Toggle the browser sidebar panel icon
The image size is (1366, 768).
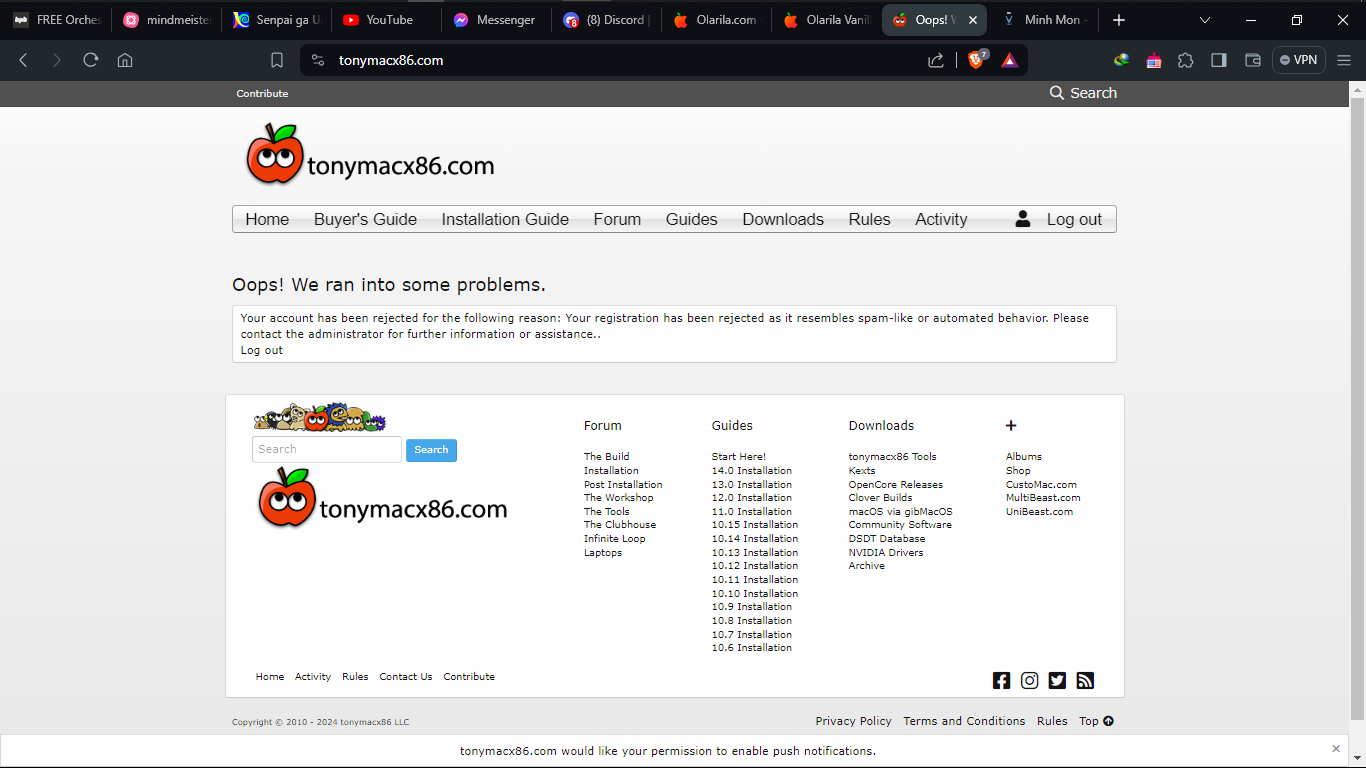coord(1219,60)
